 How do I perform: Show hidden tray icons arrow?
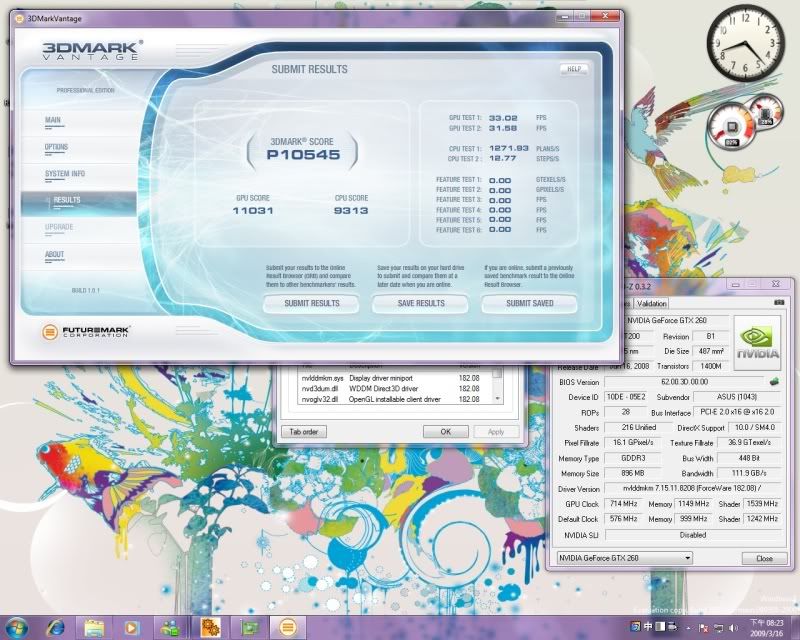(x=688, y=628)
